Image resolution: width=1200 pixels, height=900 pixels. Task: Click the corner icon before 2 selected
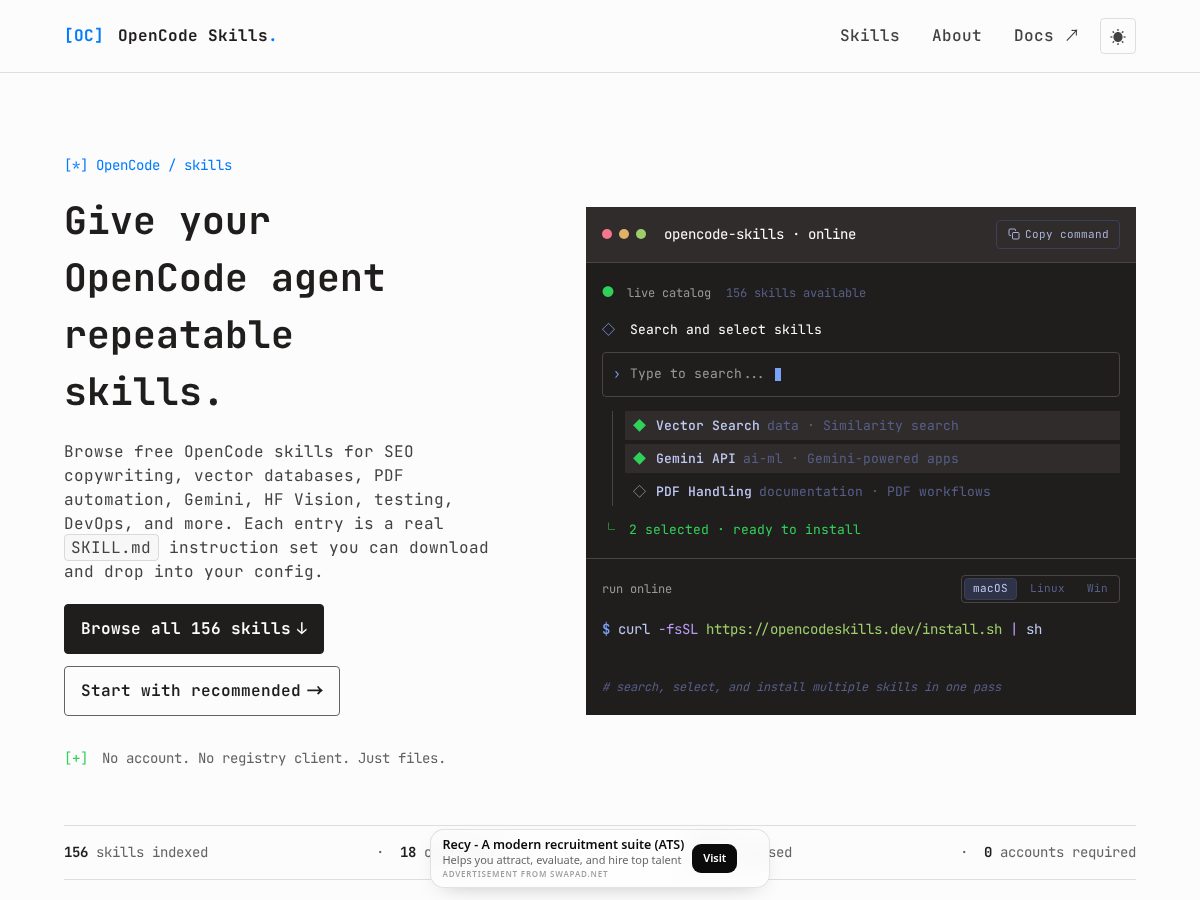tap(611, 528)
